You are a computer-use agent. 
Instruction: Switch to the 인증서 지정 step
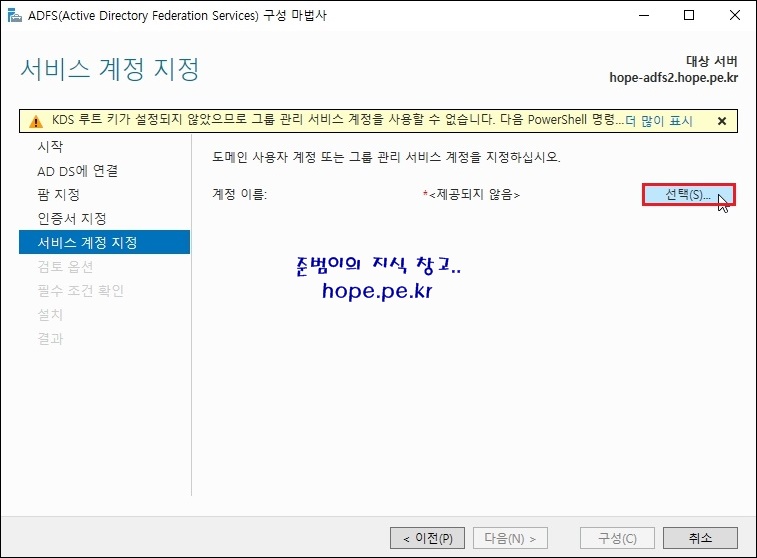[x=72, y=219]
